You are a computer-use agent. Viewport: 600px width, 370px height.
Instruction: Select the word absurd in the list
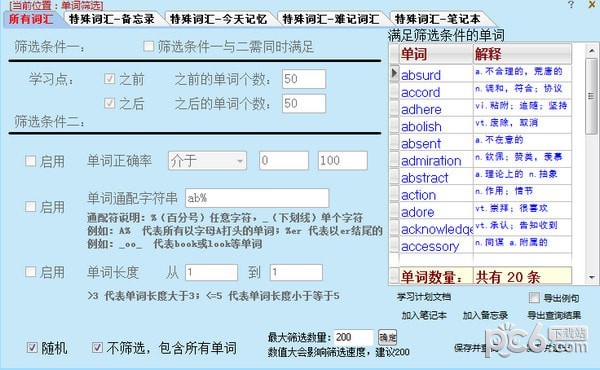tap(436, 73)
